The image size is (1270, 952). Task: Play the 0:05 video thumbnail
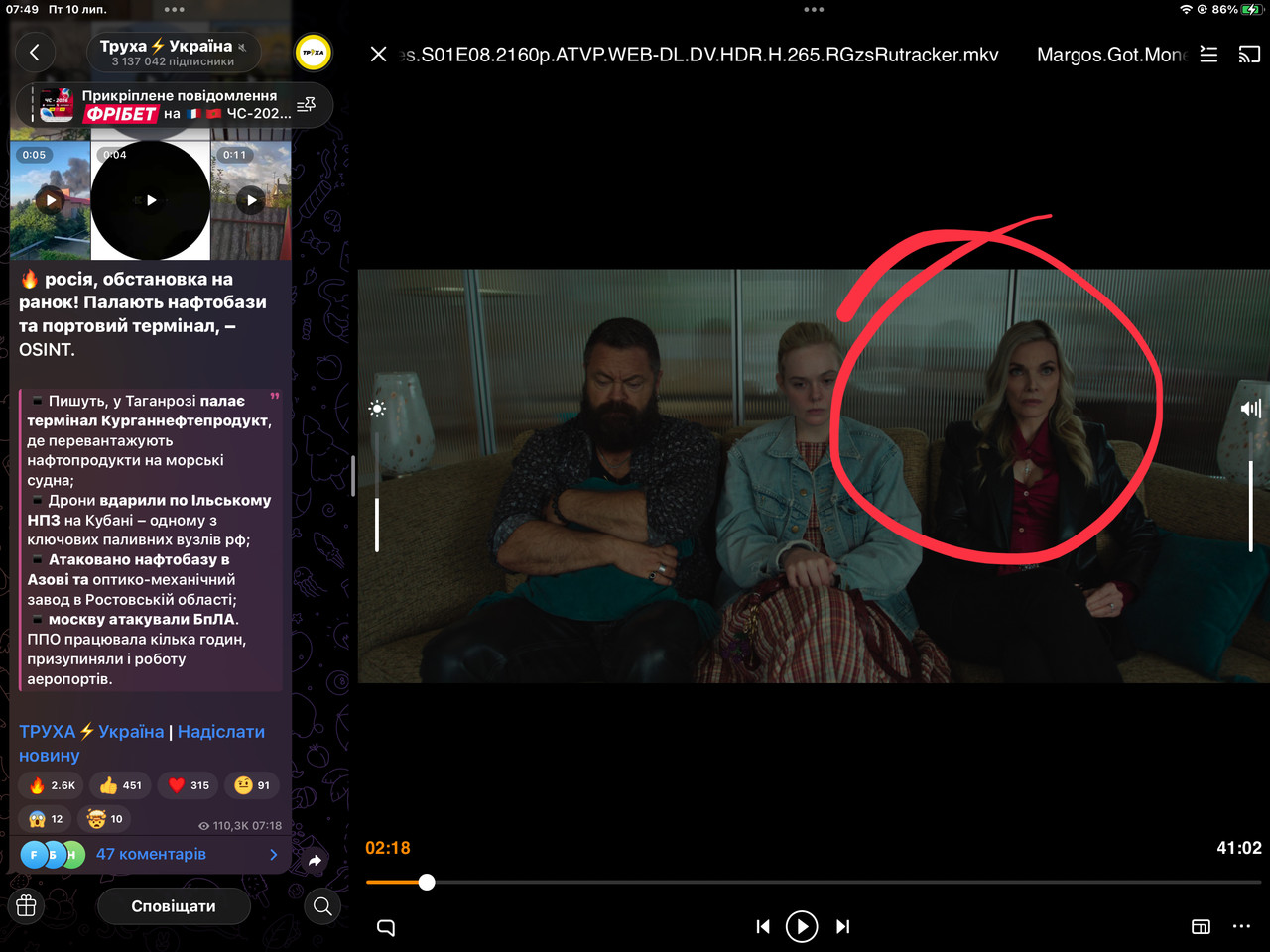click(51, 200)
